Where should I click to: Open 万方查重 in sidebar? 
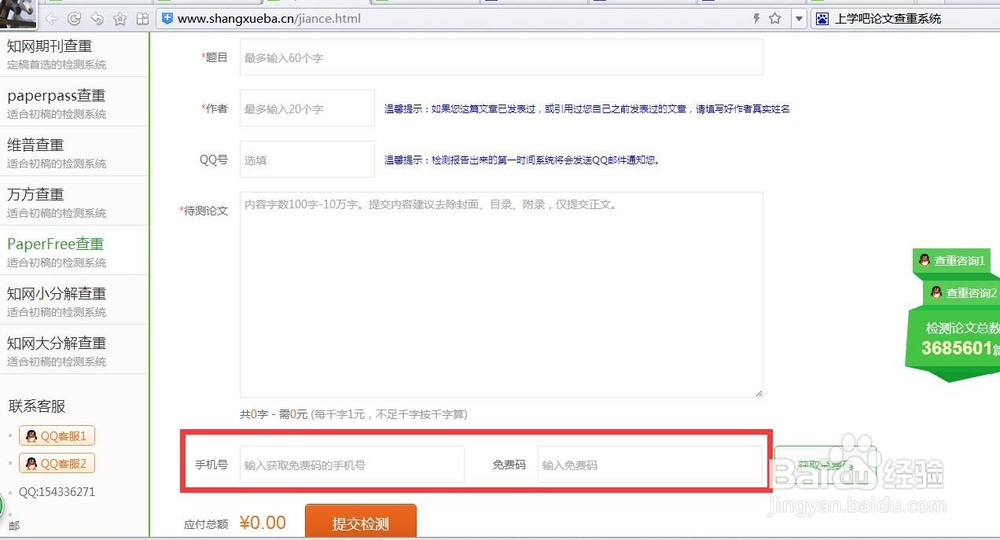[x=74, y=201]
